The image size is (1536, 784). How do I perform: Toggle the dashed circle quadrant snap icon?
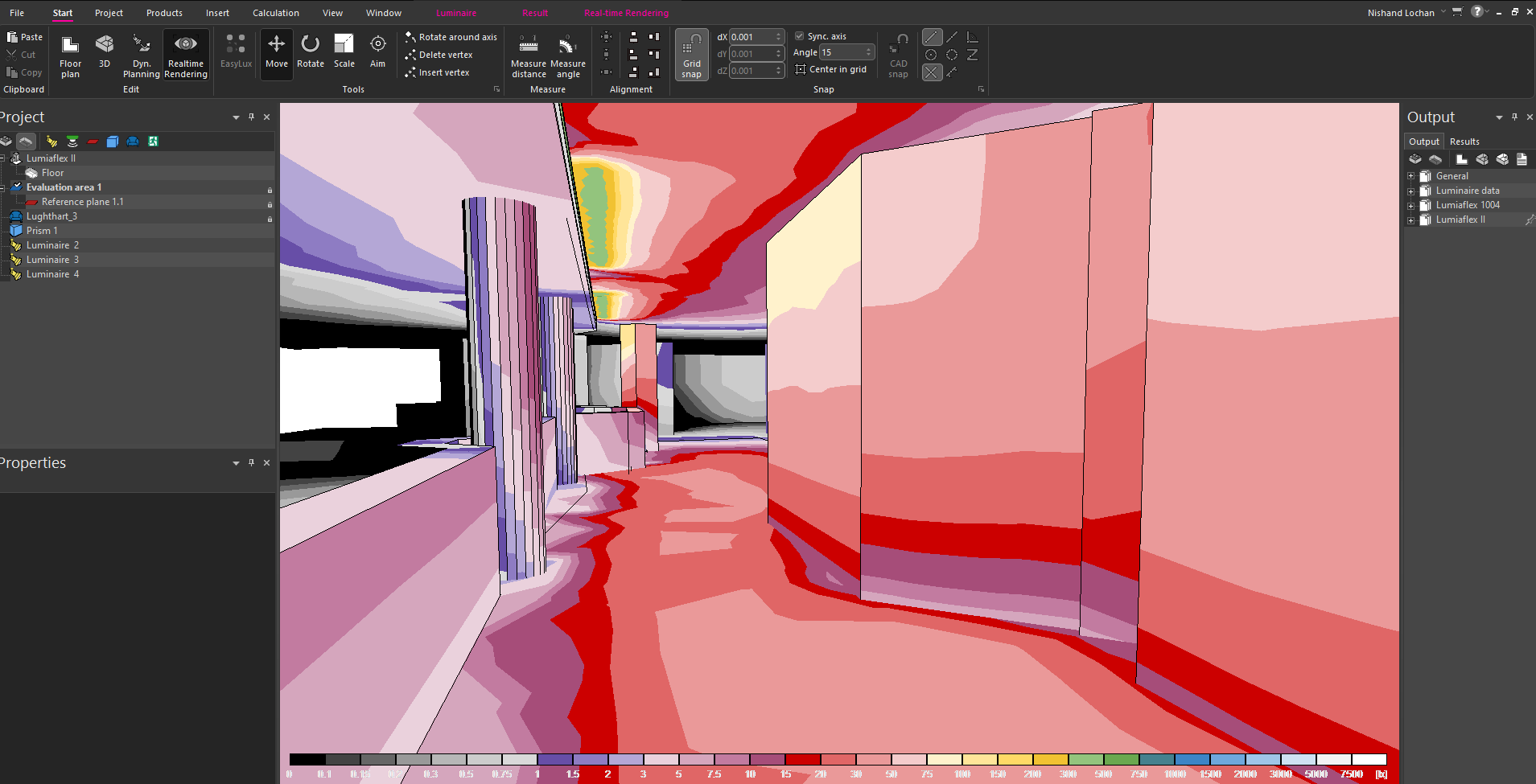[952, 55]
